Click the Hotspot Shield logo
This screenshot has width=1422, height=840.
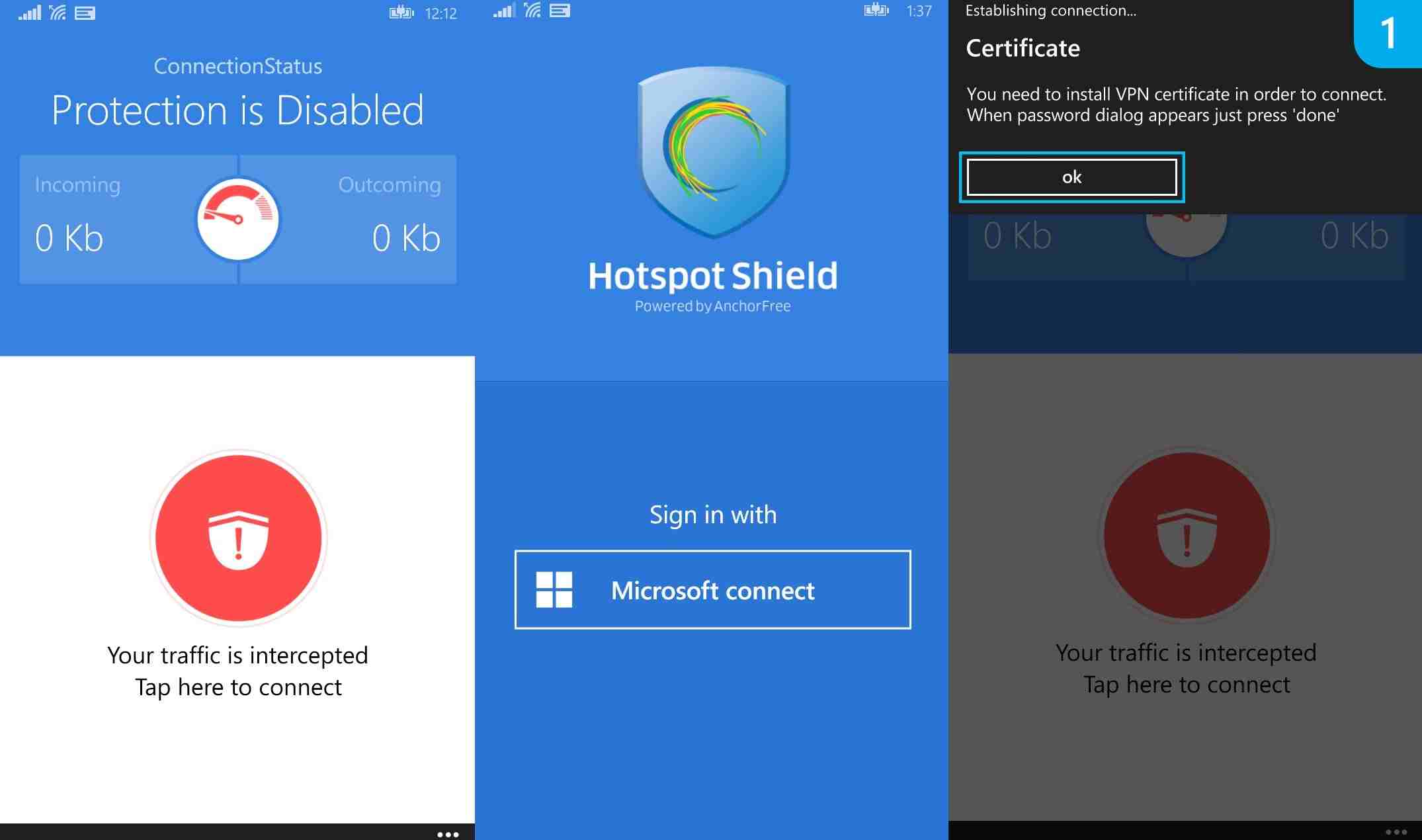(x=713, y=152)
